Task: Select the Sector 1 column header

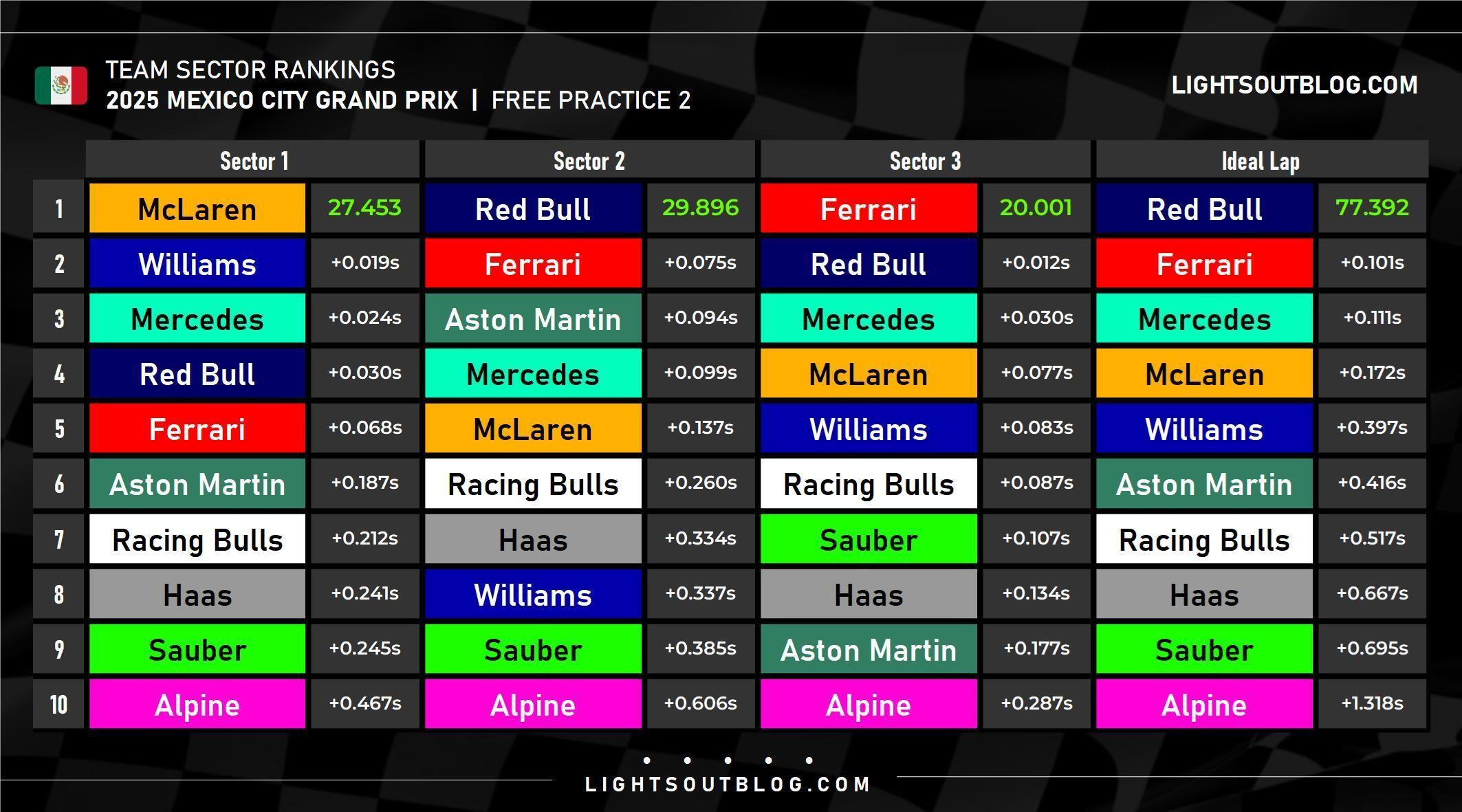Action: tap(254, 161)
